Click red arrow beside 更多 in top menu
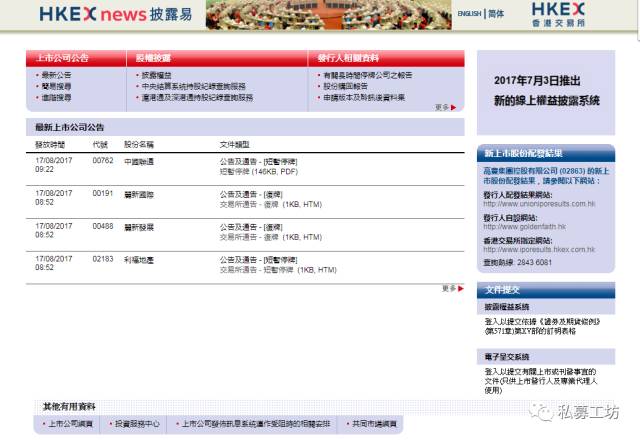This screenshot has height=440, width=640. (x=453, y=107)
